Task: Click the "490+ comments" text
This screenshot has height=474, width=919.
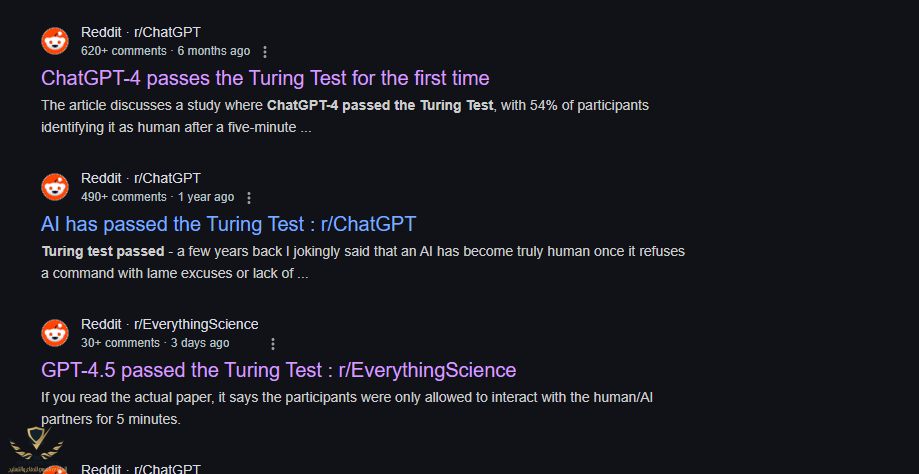Action: click(124, 196)
